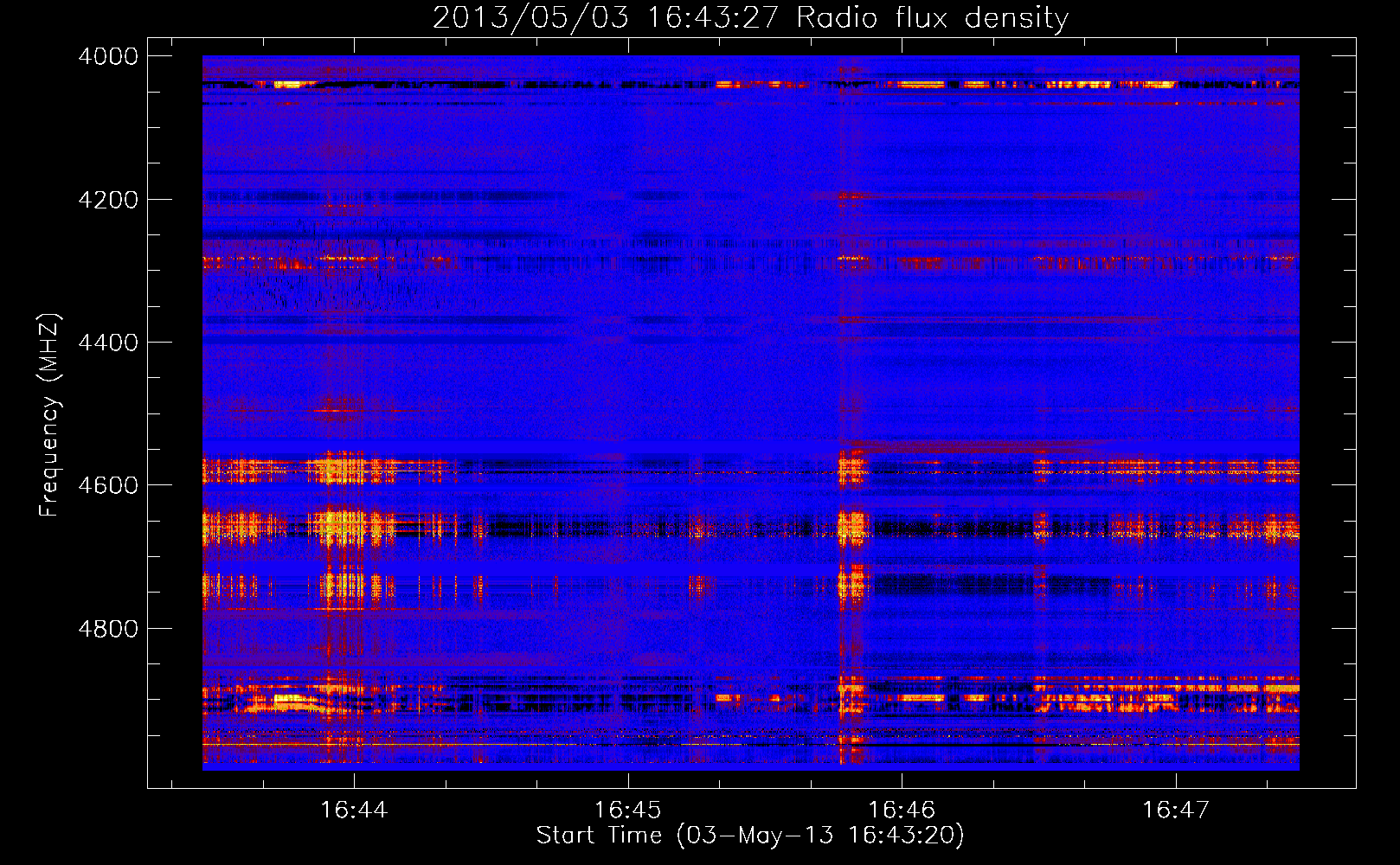The image size is (1400, 865).
Task: Click the '16:44' time axis label
Action: click(x=353, y=810)
